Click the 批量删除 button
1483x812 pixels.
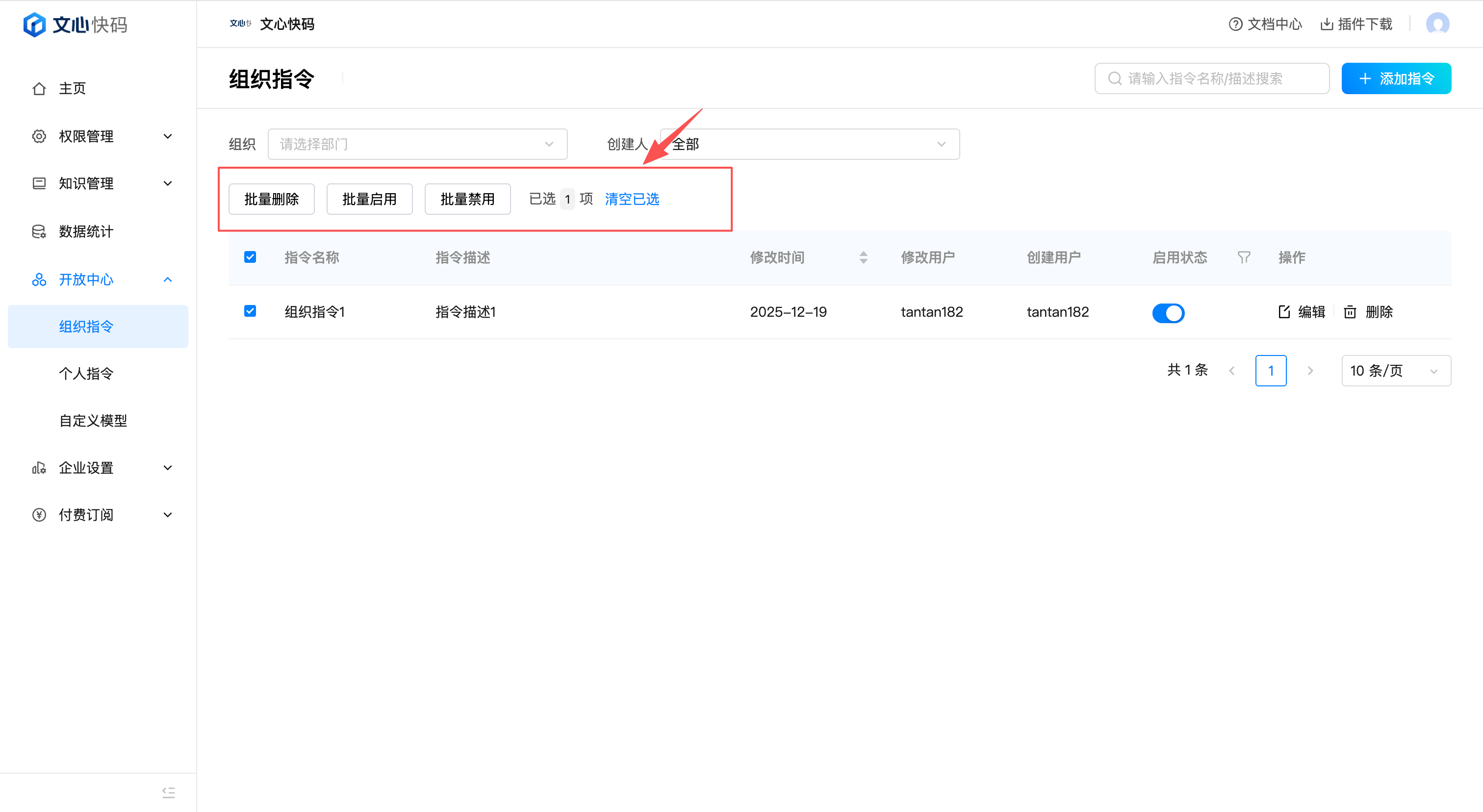(x=271, y=199)
